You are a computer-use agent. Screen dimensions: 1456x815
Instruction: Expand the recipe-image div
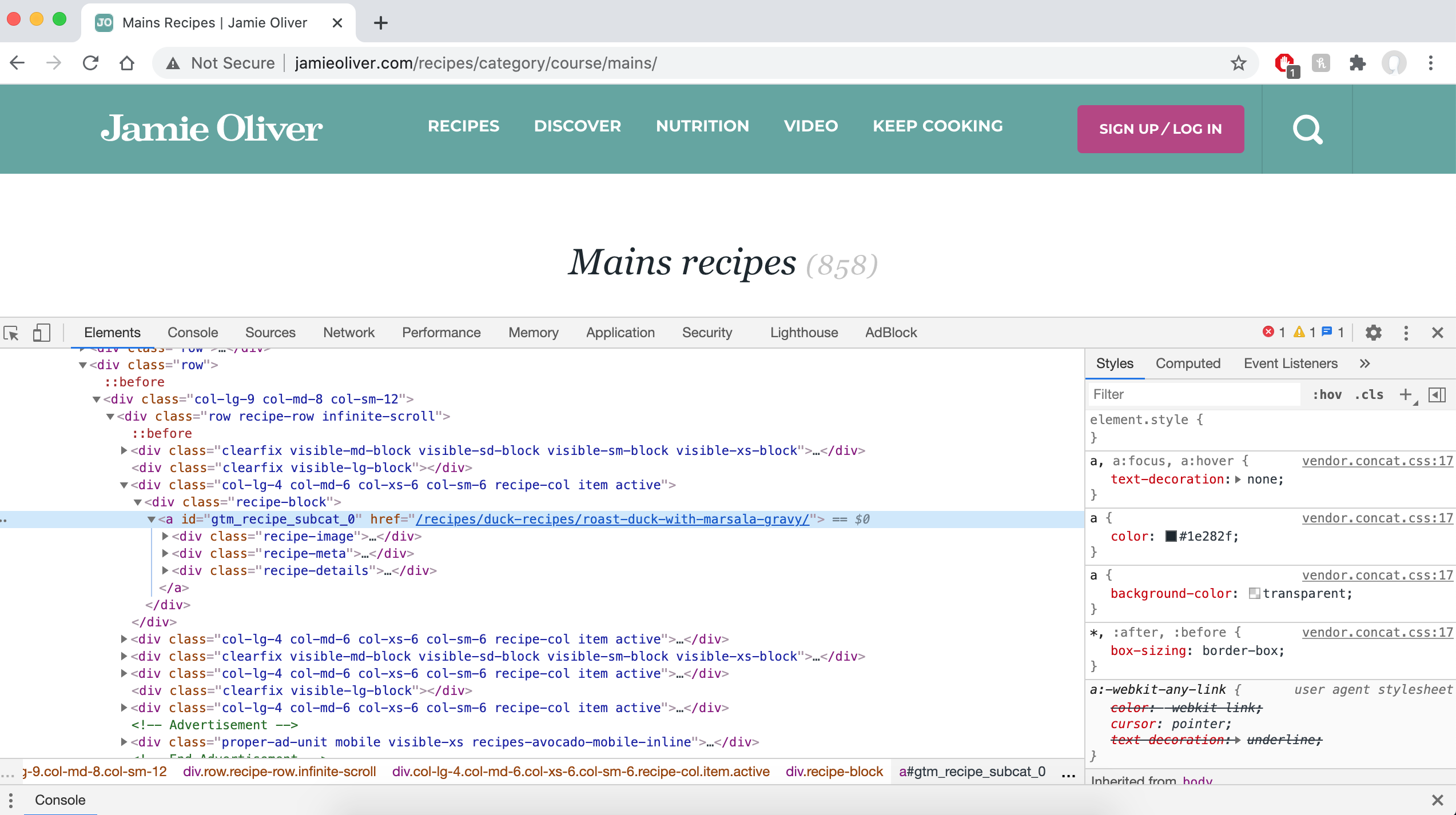[x=165, y=536]
